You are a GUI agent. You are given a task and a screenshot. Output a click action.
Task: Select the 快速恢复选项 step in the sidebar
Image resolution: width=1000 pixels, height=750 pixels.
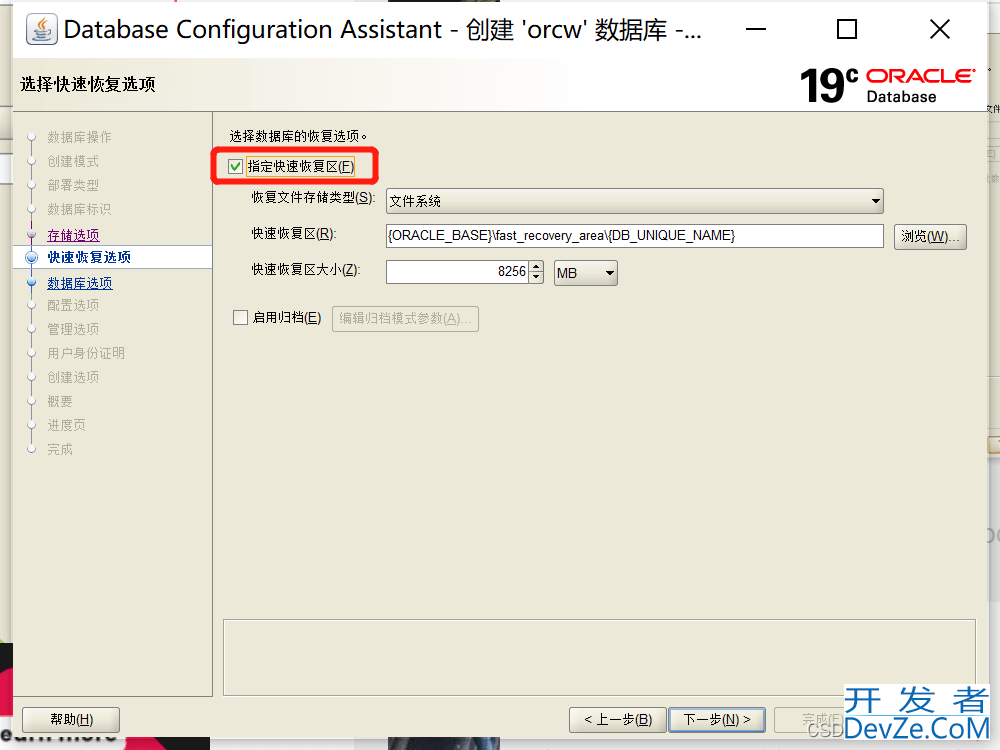[89, 257]
